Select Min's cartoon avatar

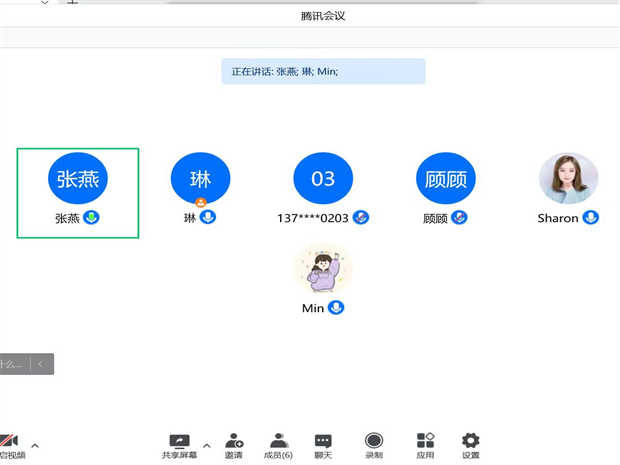point(323,269)
